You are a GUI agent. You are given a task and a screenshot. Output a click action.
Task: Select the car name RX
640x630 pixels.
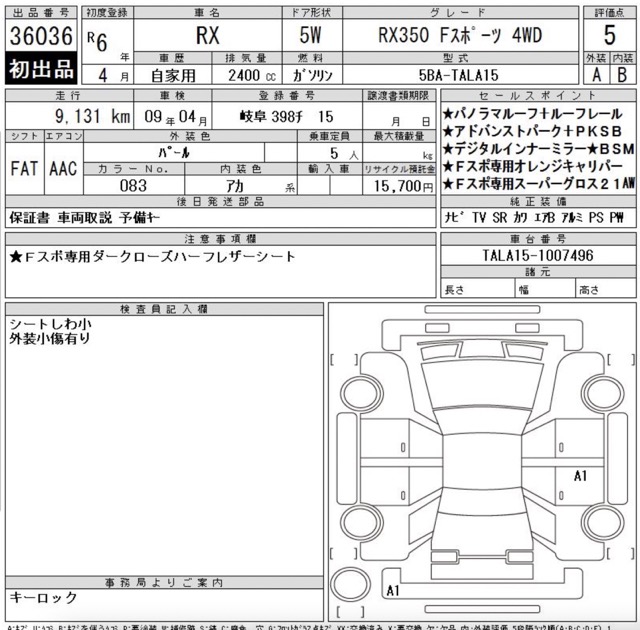[x=207, y=35]
